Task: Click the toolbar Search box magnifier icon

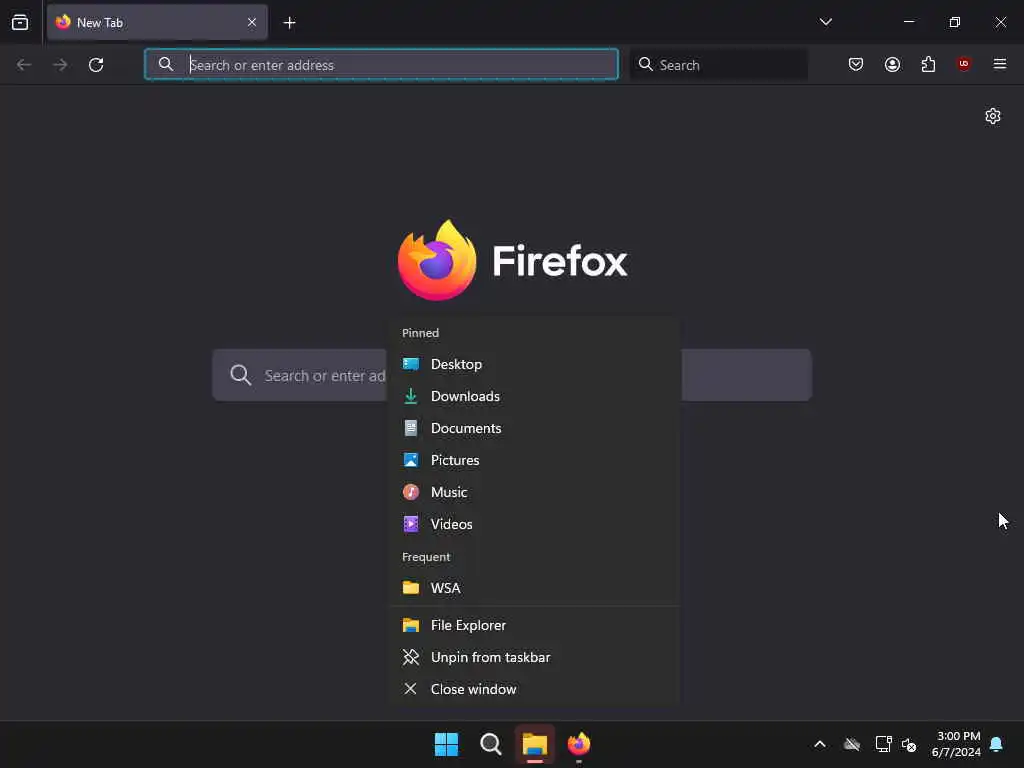Action: [645, 64]
